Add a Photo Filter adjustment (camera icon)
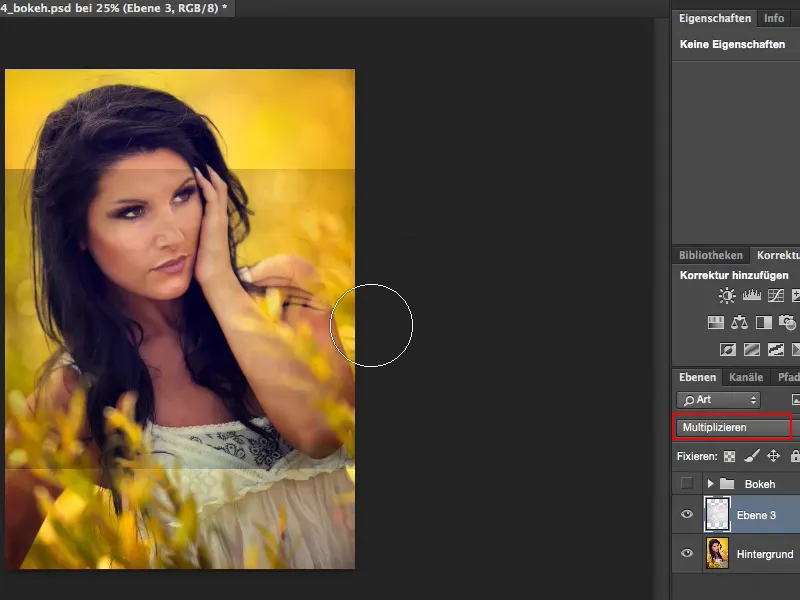The height and width of the screenshot is (600, 800). tap(787, 322)
